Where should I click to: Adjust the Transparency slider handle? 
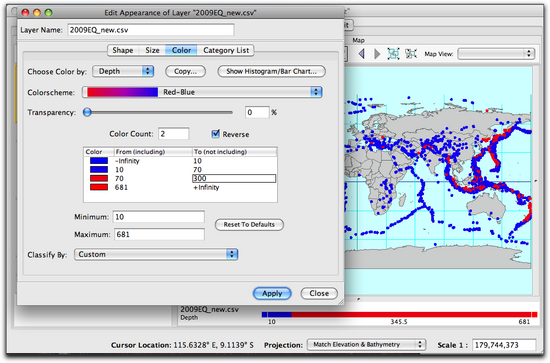pyautogui.click(x=87, y=112)
